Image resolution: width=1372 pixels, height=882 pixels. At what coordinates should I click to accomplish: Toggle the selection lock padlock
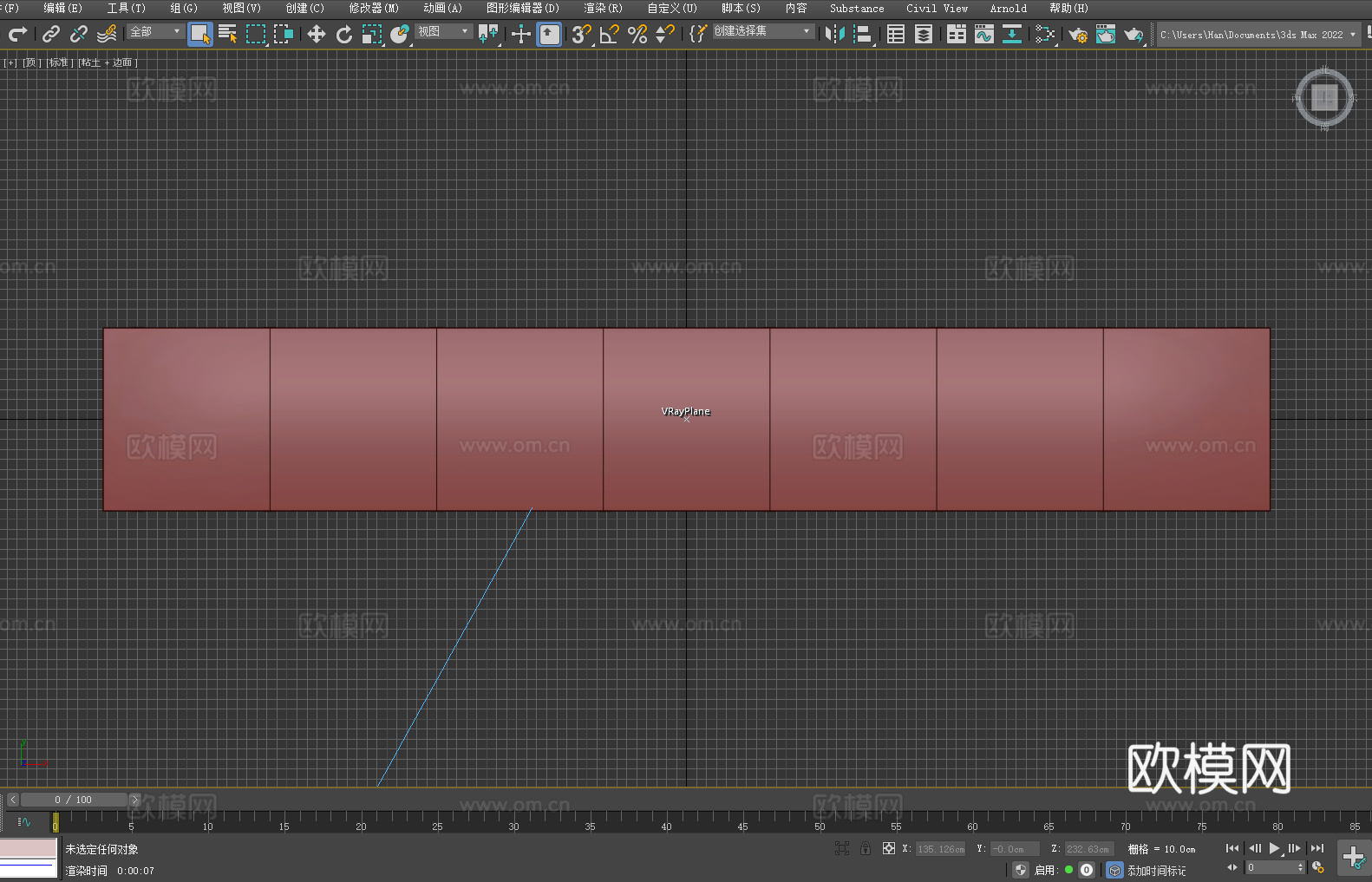[x=866, y=848]
